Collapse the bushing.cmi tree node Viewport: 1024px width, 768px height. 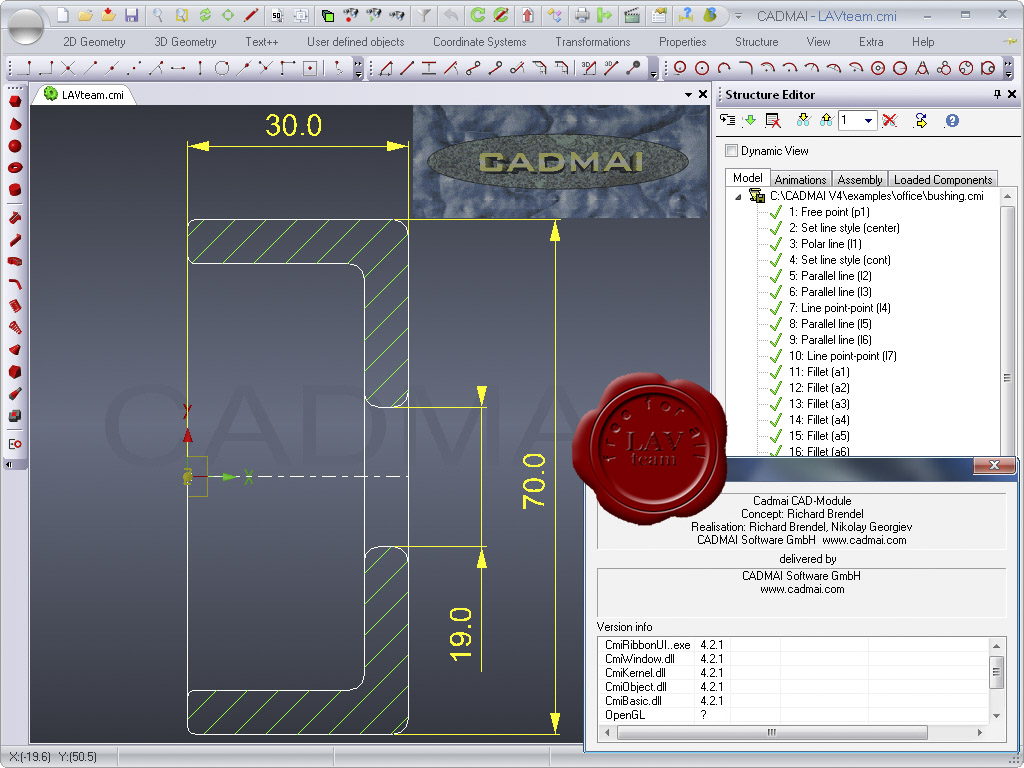(x=738, y=197)
